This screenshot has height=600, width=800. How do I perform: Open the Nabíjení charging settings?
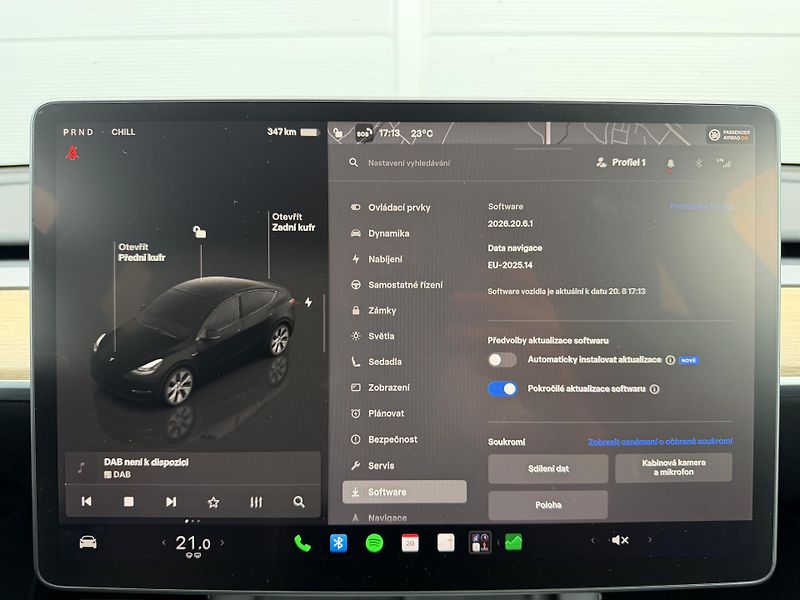[x=377, y=259]
